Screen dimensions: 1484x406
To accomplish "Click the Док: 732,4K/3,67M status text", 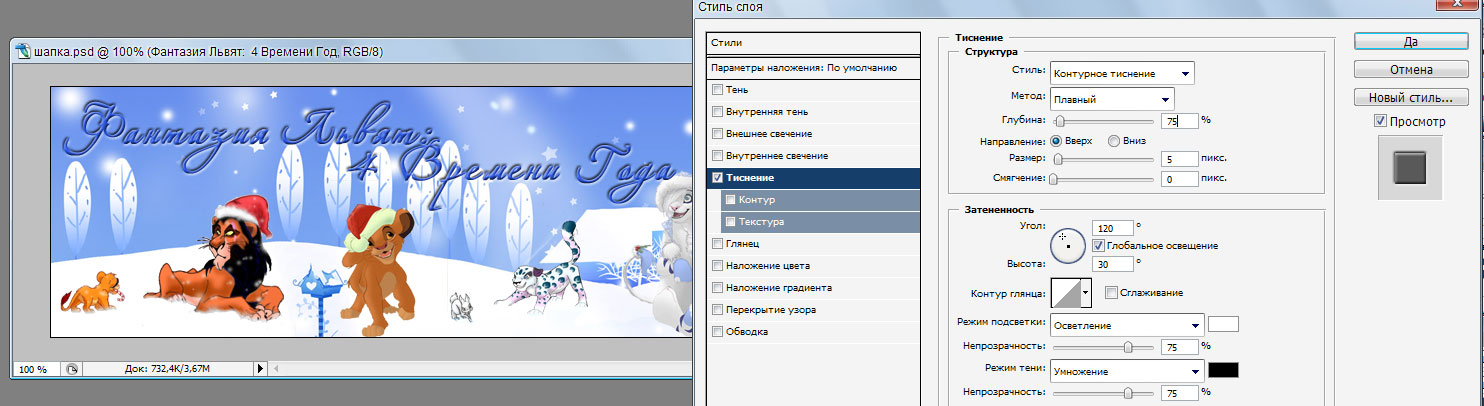I will [x=166, y=369].
